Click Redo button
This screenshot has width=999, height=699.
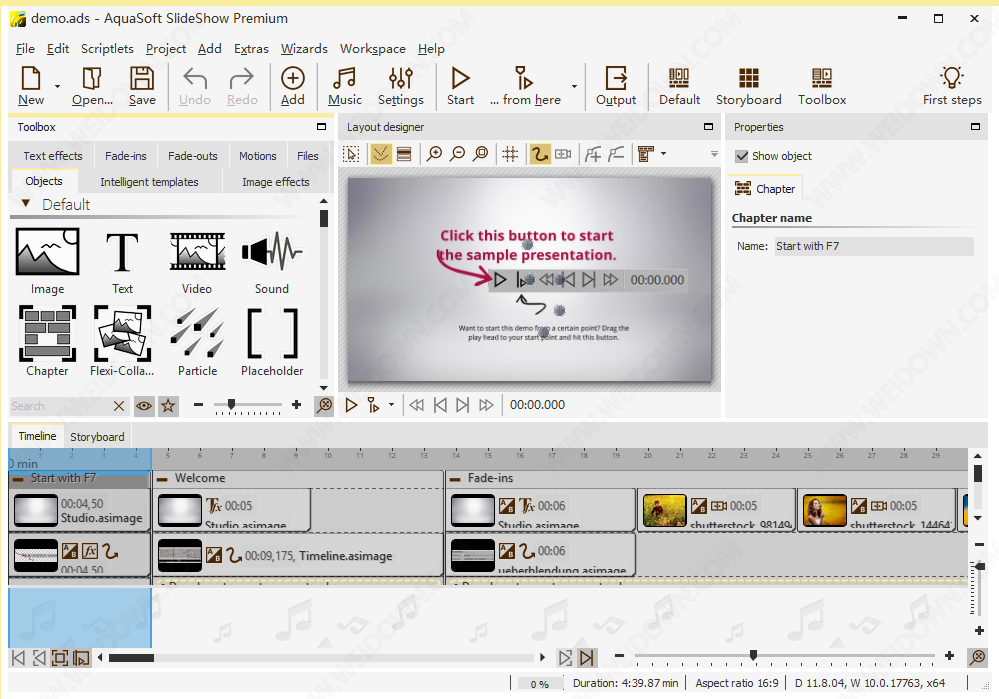tap(242, 86)
